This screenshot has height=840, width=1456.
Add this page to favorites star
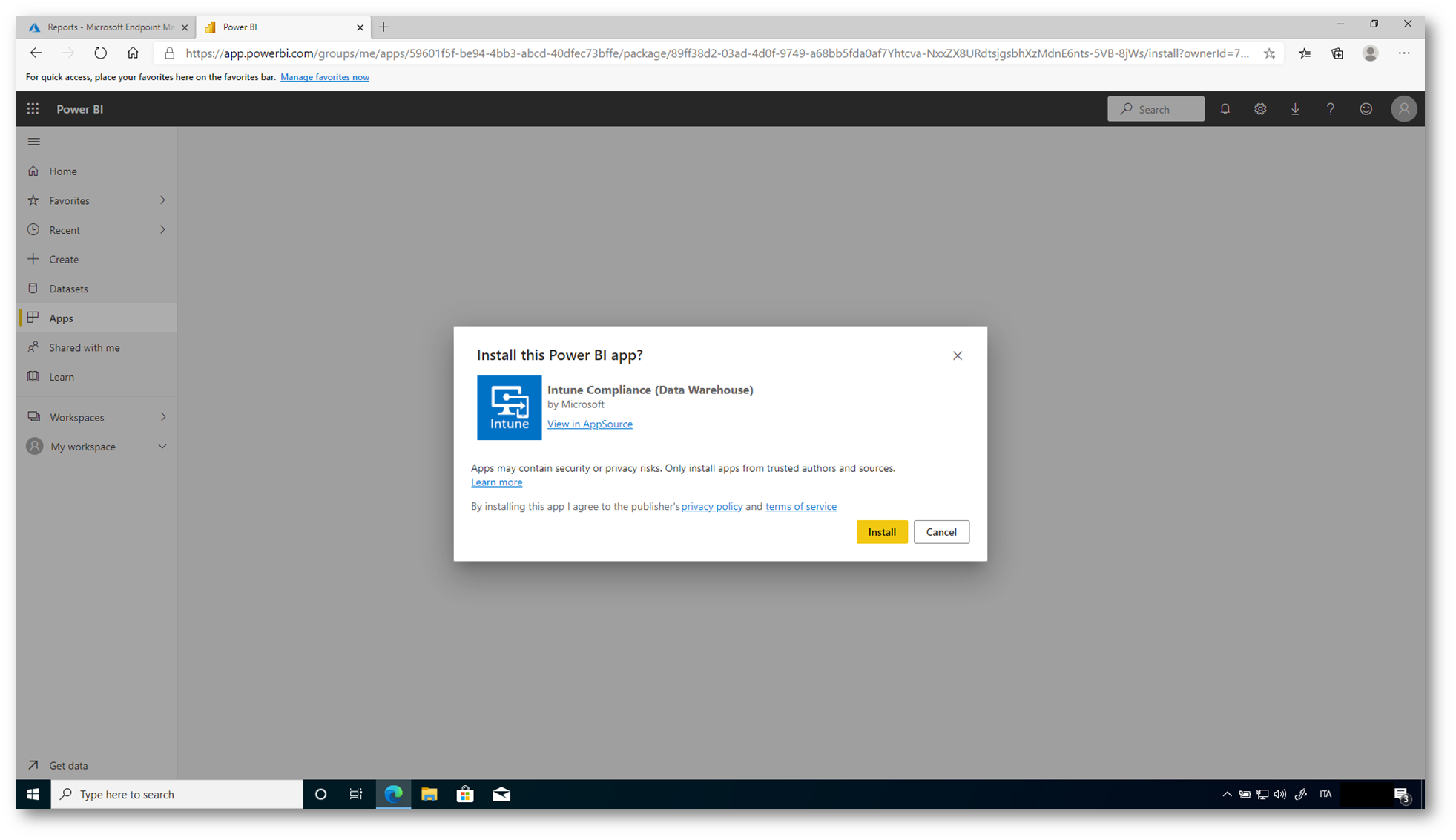[1269, 53]
